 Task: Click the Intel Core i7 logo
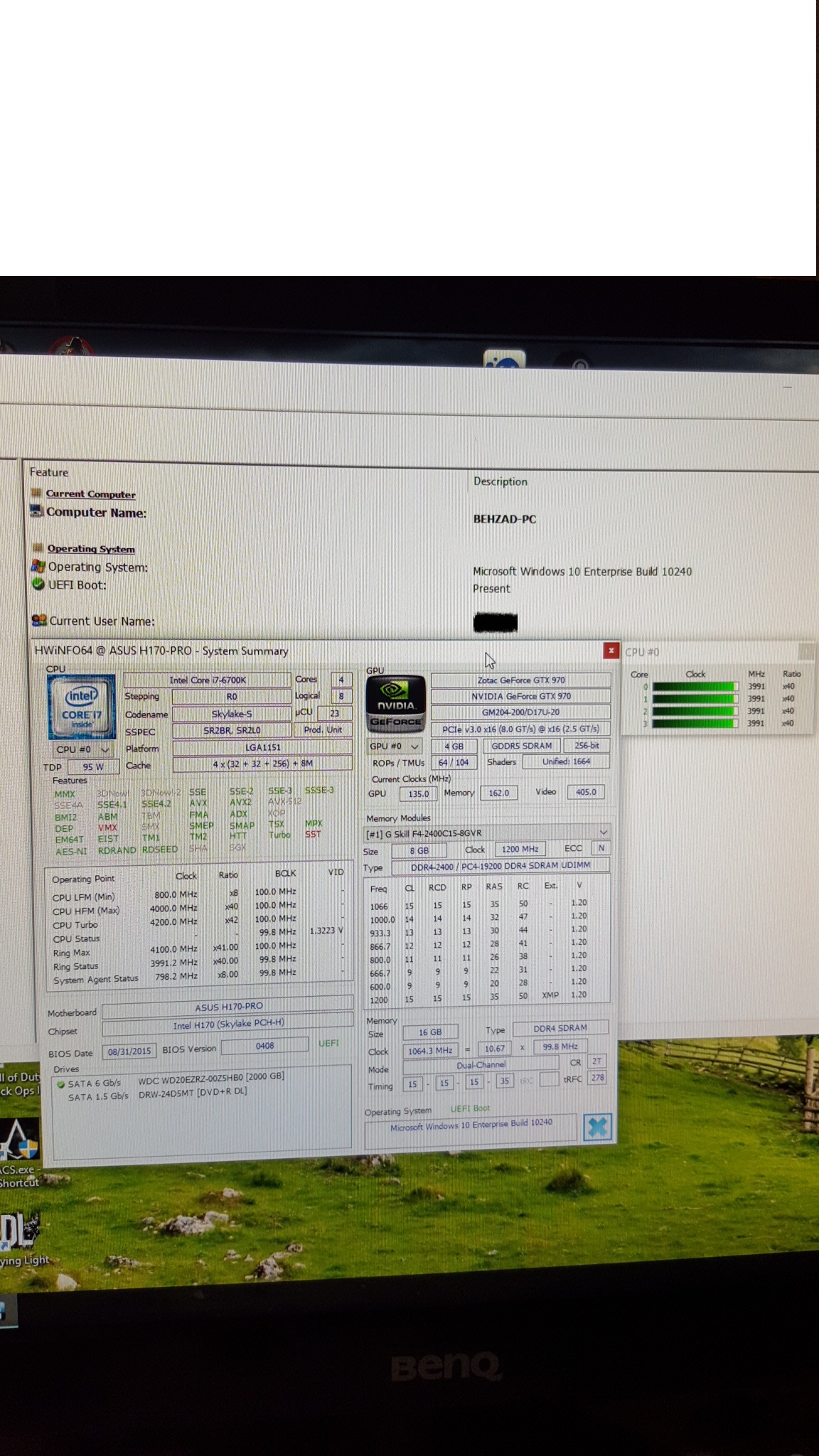82,707
